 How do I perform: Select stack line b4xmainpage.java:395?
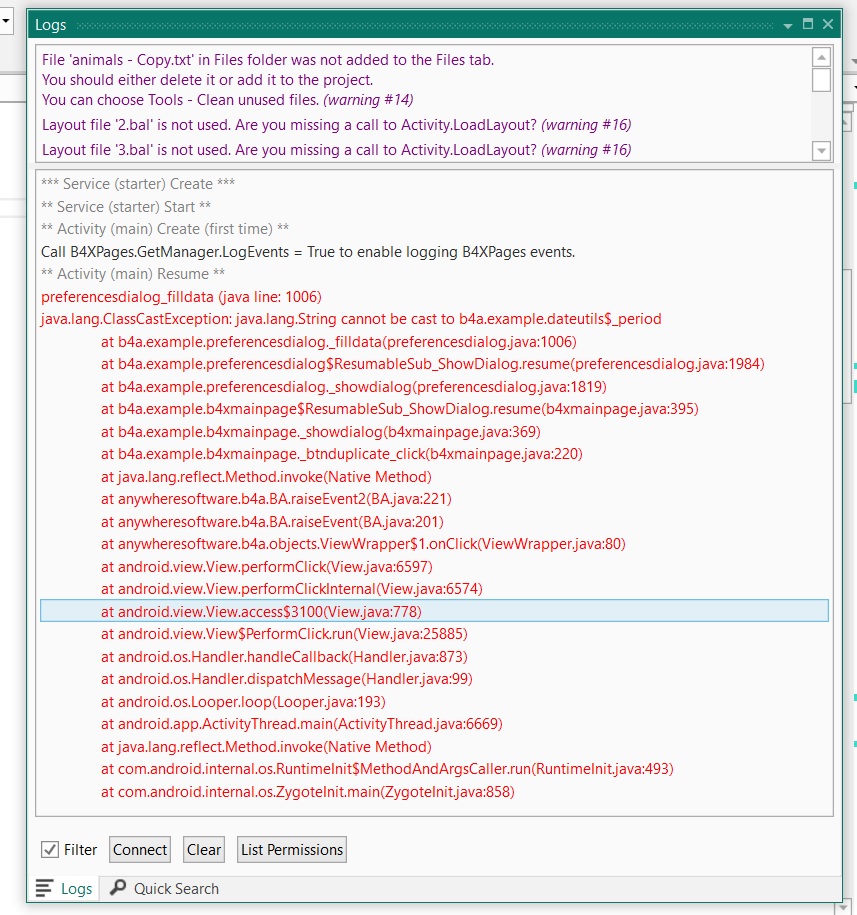coord(400,409)
